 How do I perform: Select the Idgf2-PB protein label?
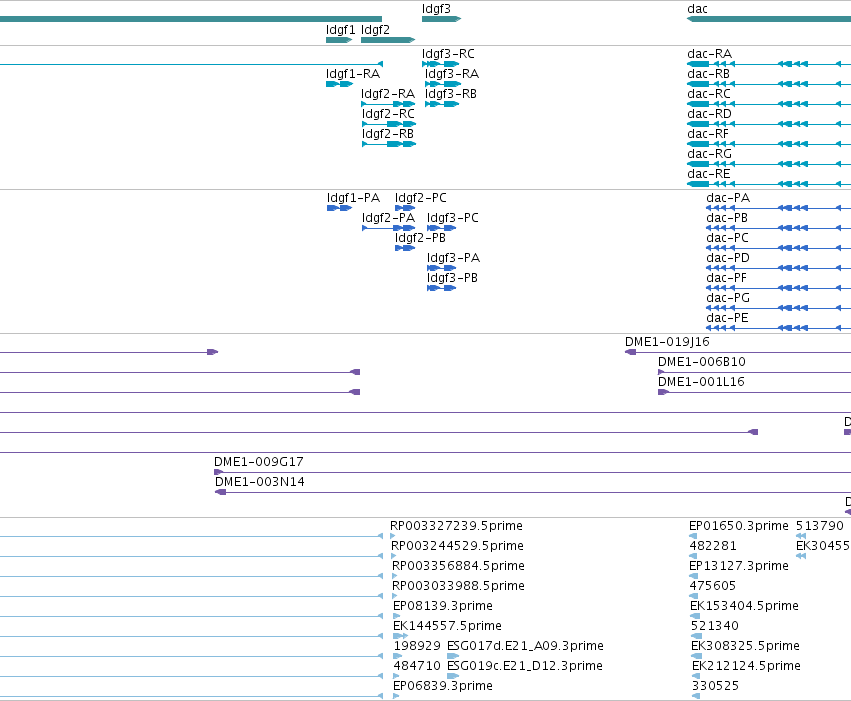(x=420, y=238)
